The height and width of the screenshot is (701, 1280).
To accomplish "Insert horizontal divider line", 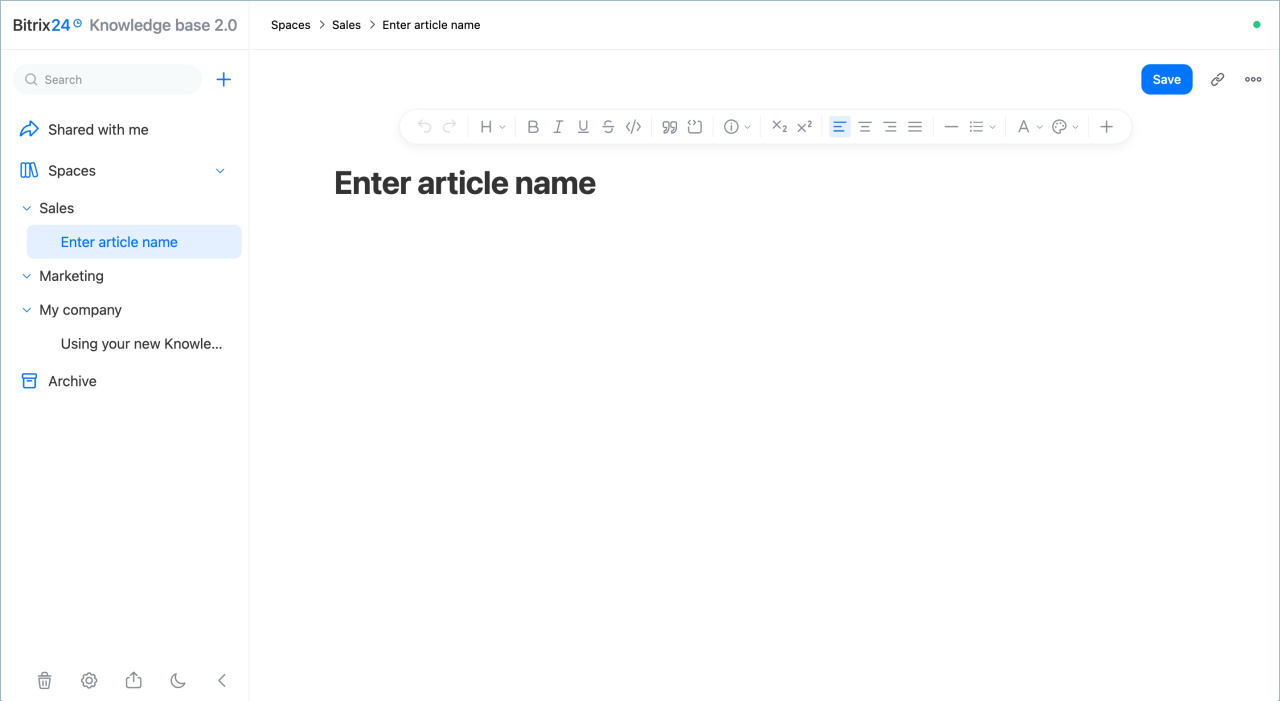I will (x=951, y=127).
